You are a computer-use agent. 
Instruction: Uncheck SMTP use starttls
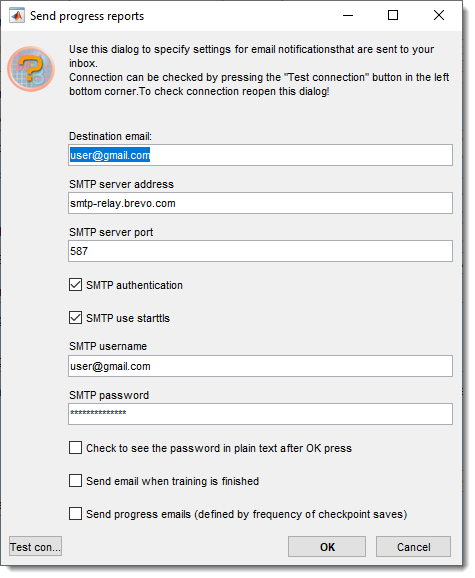76,318
